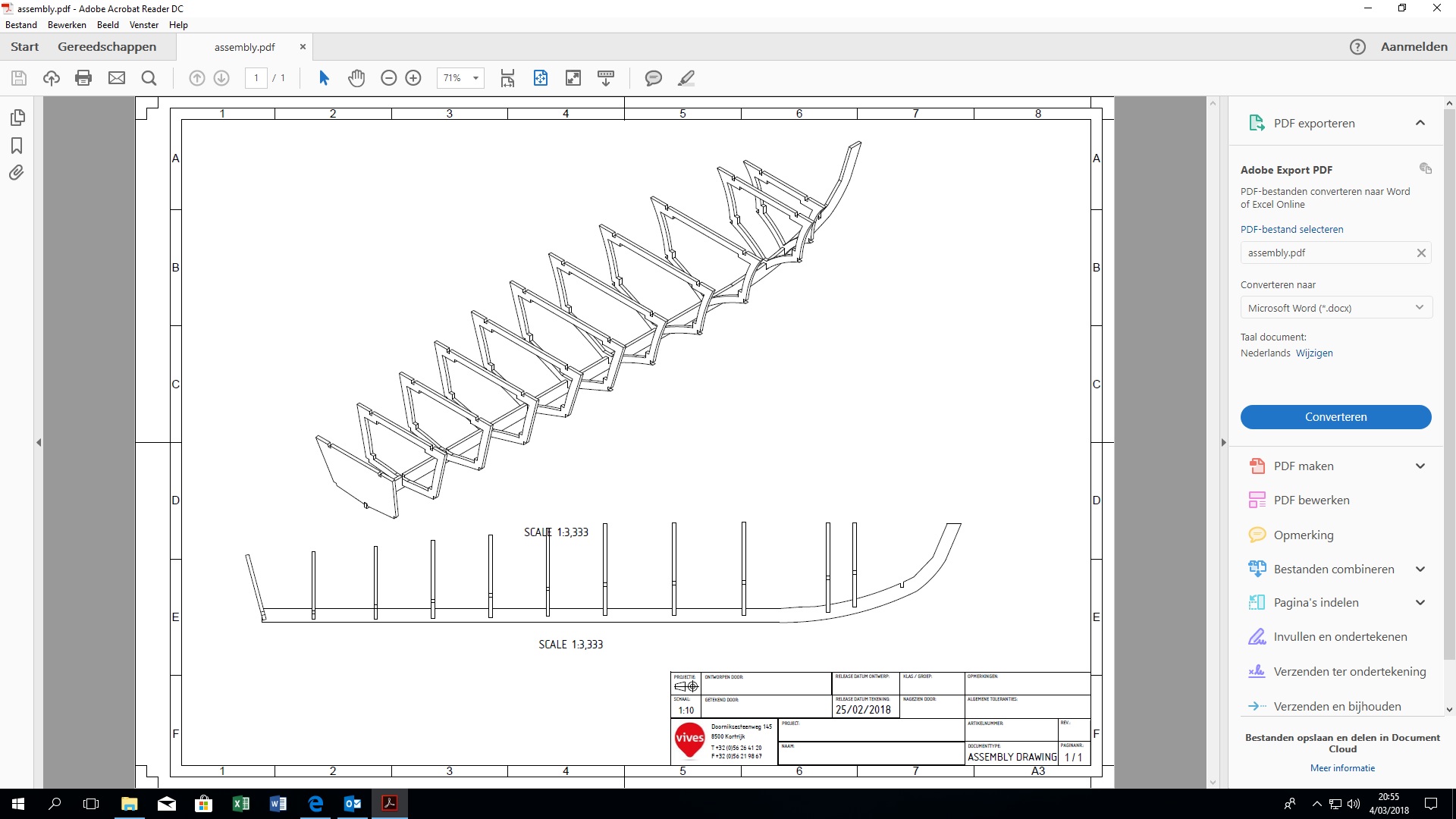Click the Wijzigen language link
This screenshot has height=819, width=1456.
[x=1314, y=353]
